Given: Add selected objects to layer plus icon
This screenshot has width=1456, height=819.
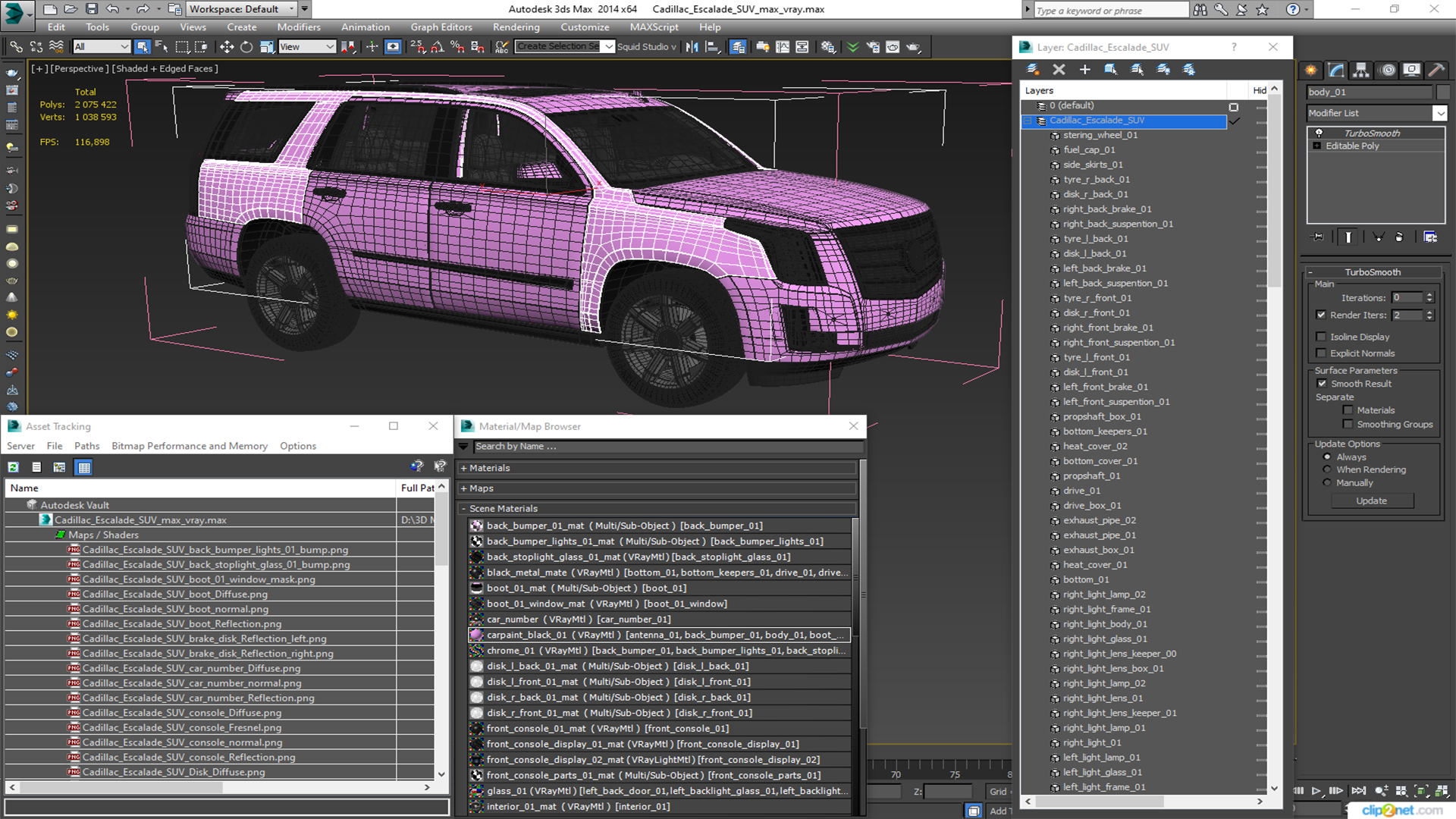Looking at the screenshot, I should coord(1084,69).
